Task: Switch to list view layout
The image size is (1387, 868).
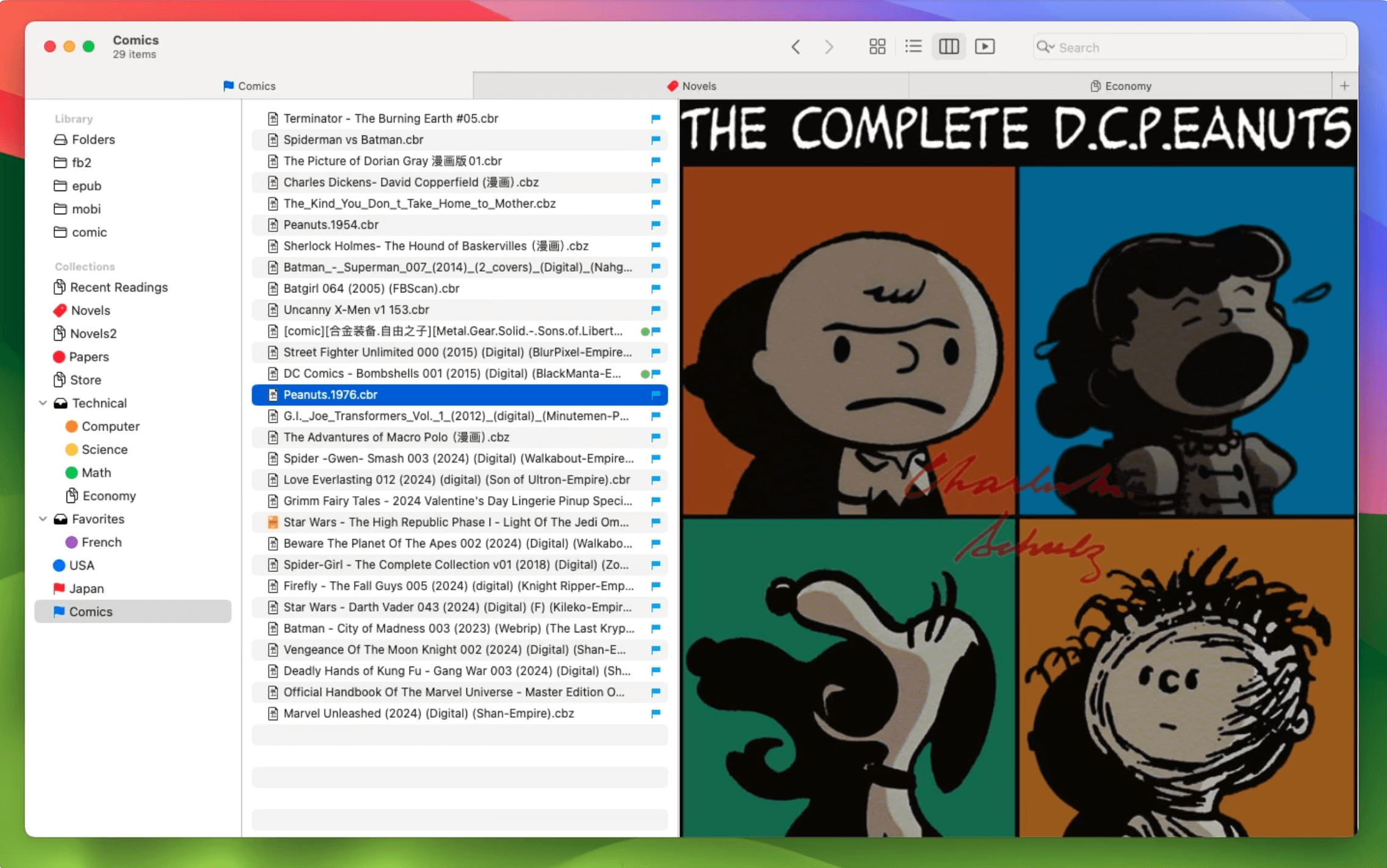Action: [x=912, y=47]
